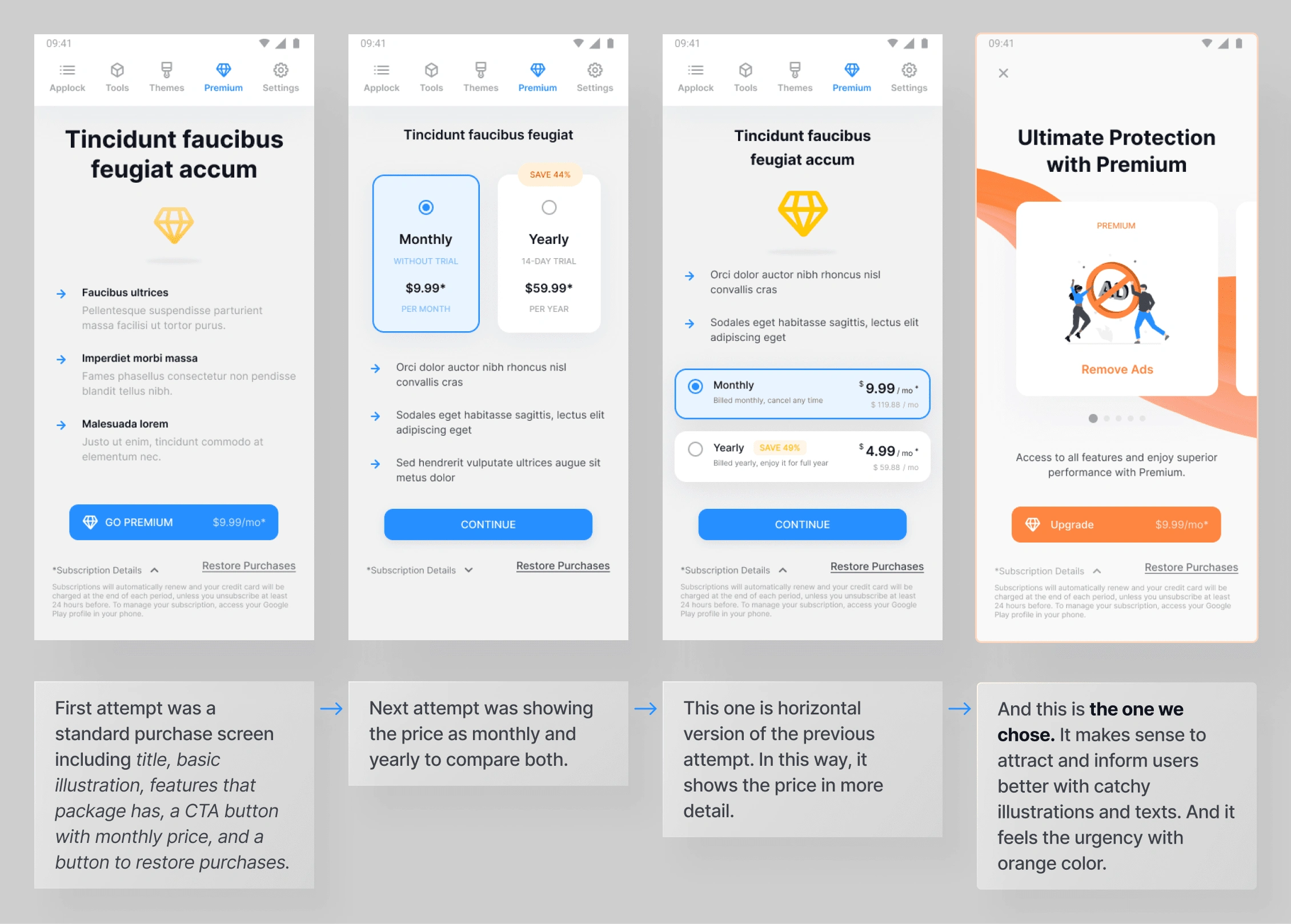The width and height of the screenshot is (1291, 924).
Task: Click the Premium tab in navigation
Action: (221, 78)
